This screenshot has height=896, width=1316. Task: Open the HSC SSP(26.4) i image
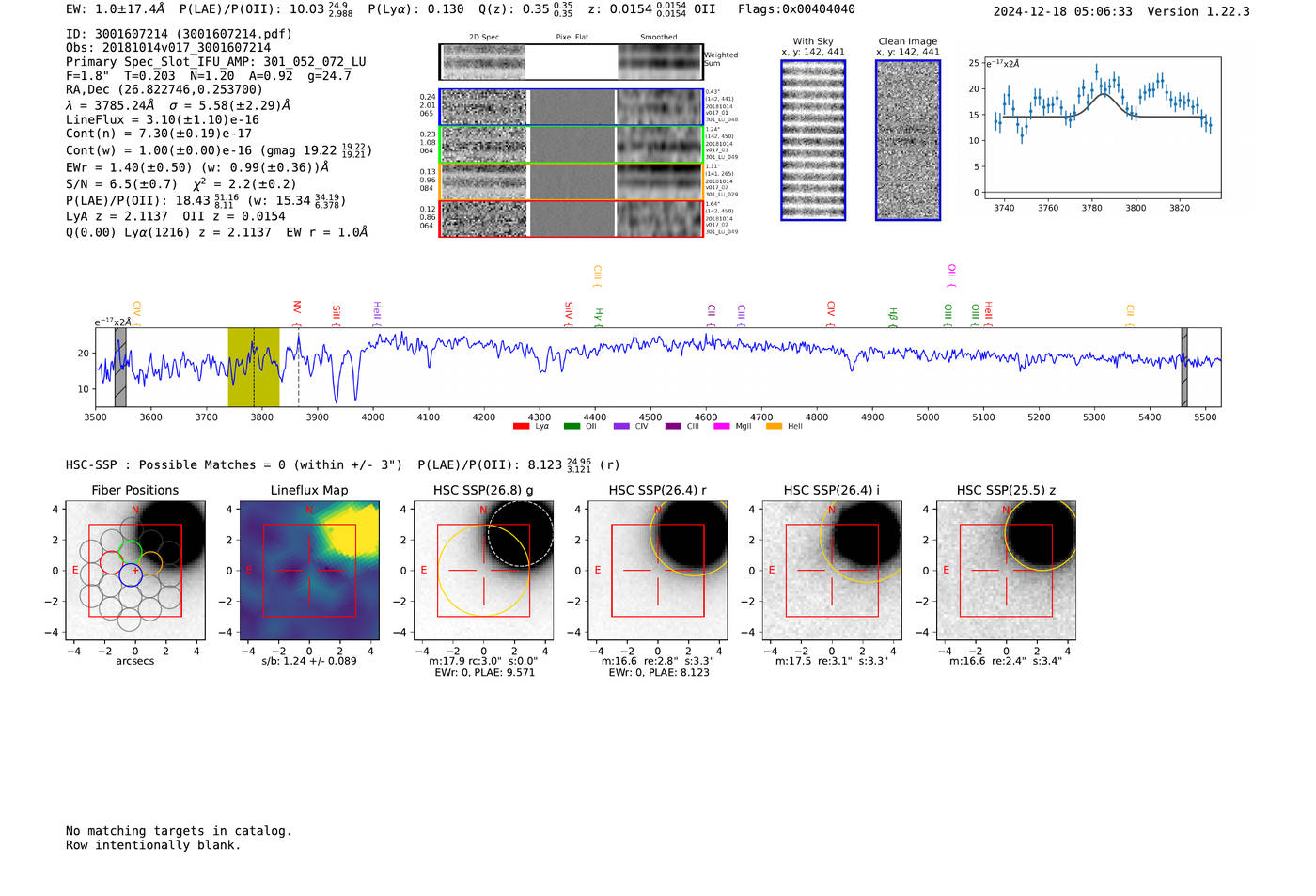pyautogui.click(x=832, y=570)
